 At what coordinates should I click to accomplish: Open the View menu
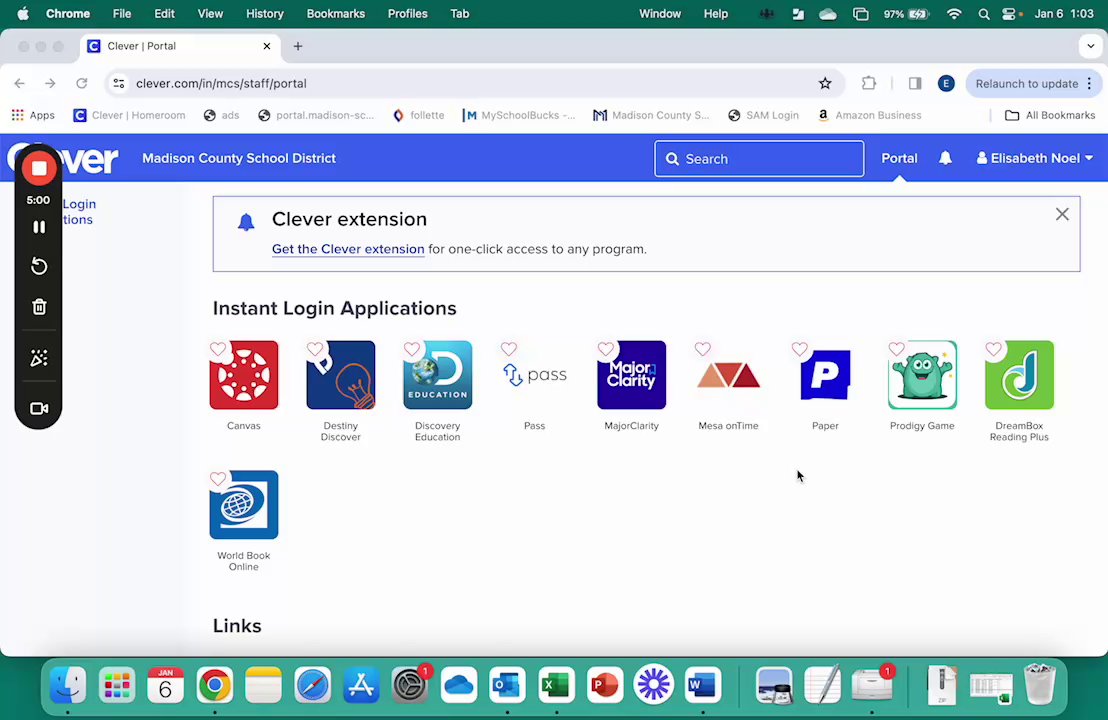(x=210, y=13)
